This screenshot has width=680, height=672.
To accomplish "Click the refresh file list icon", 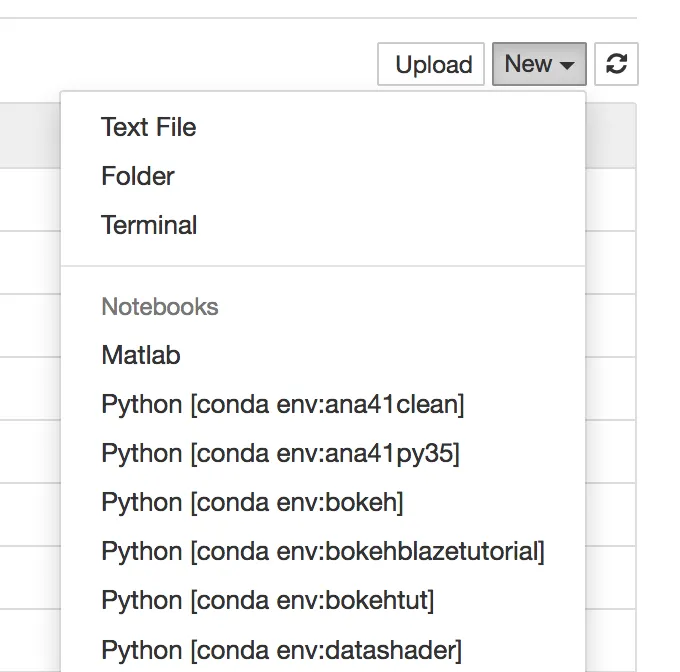I will pyautogui.click(x=617, y=65).
